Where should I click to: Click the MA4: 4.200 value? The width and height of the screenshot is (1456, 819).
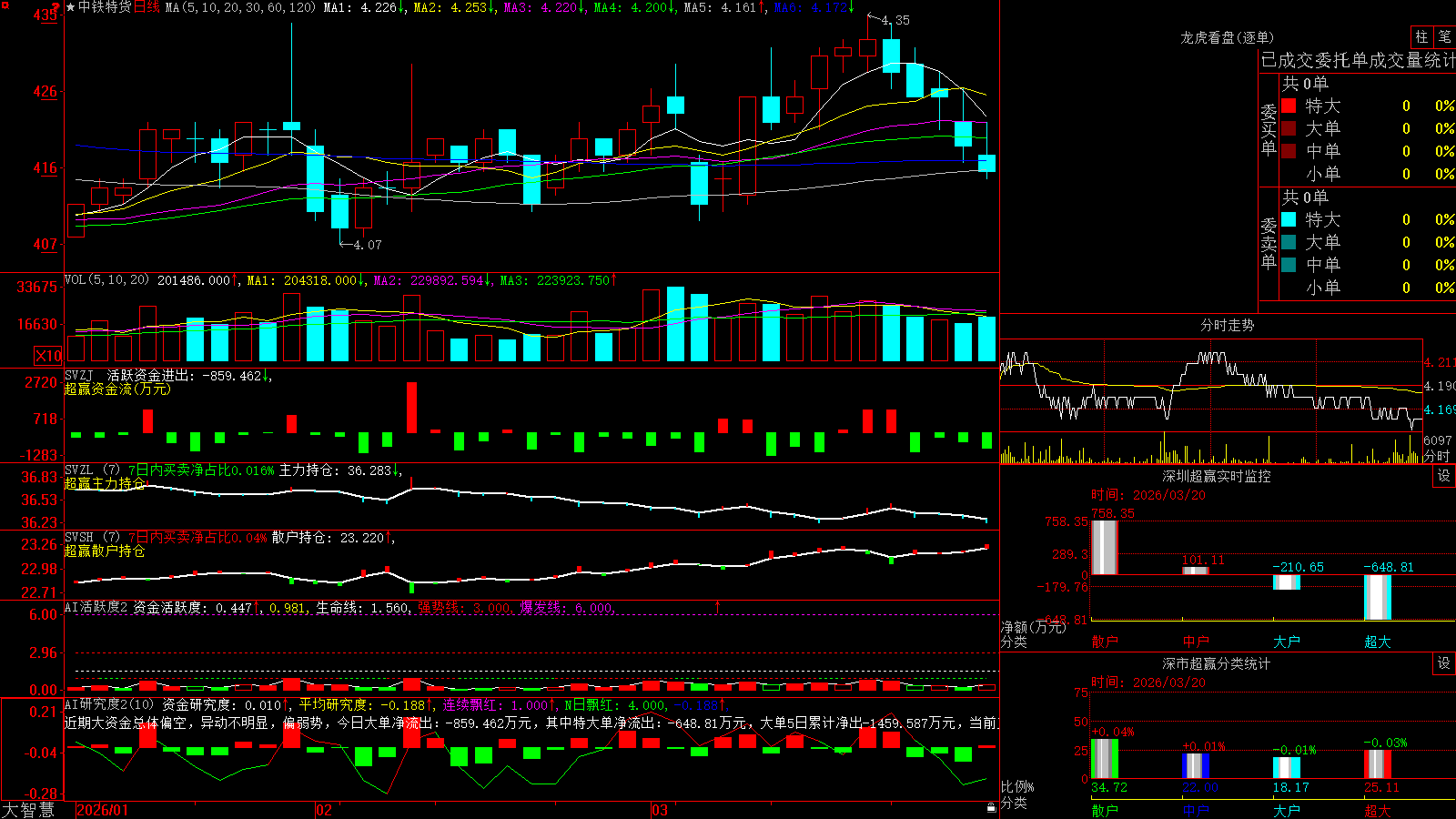click(634, 7)
